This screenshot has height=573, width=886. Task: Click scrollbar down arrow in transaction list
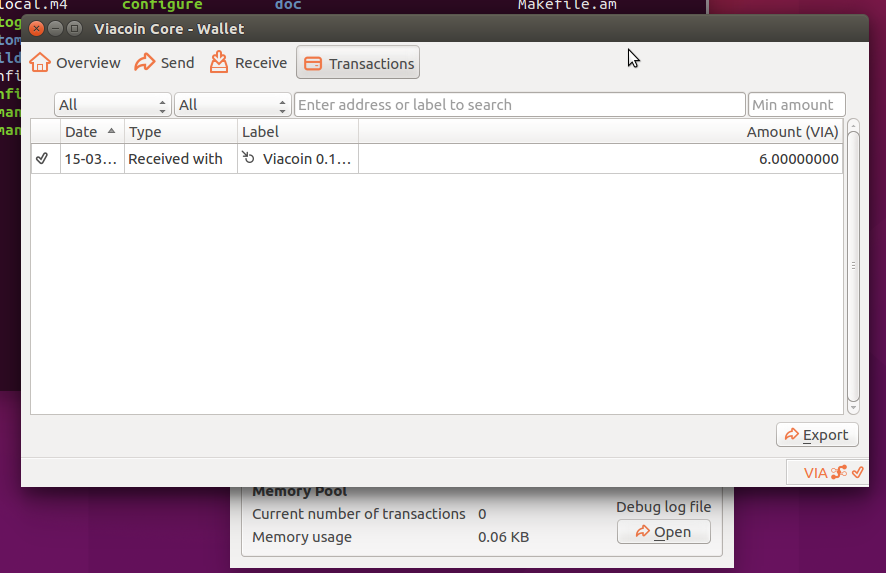point(853,407)
